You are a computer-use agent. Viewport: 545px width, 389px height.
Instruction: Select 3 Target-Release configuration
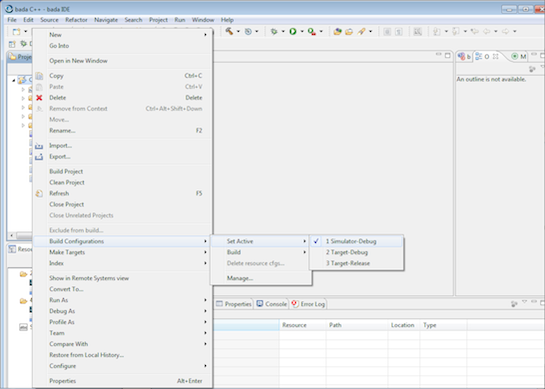tap(357, 264)
